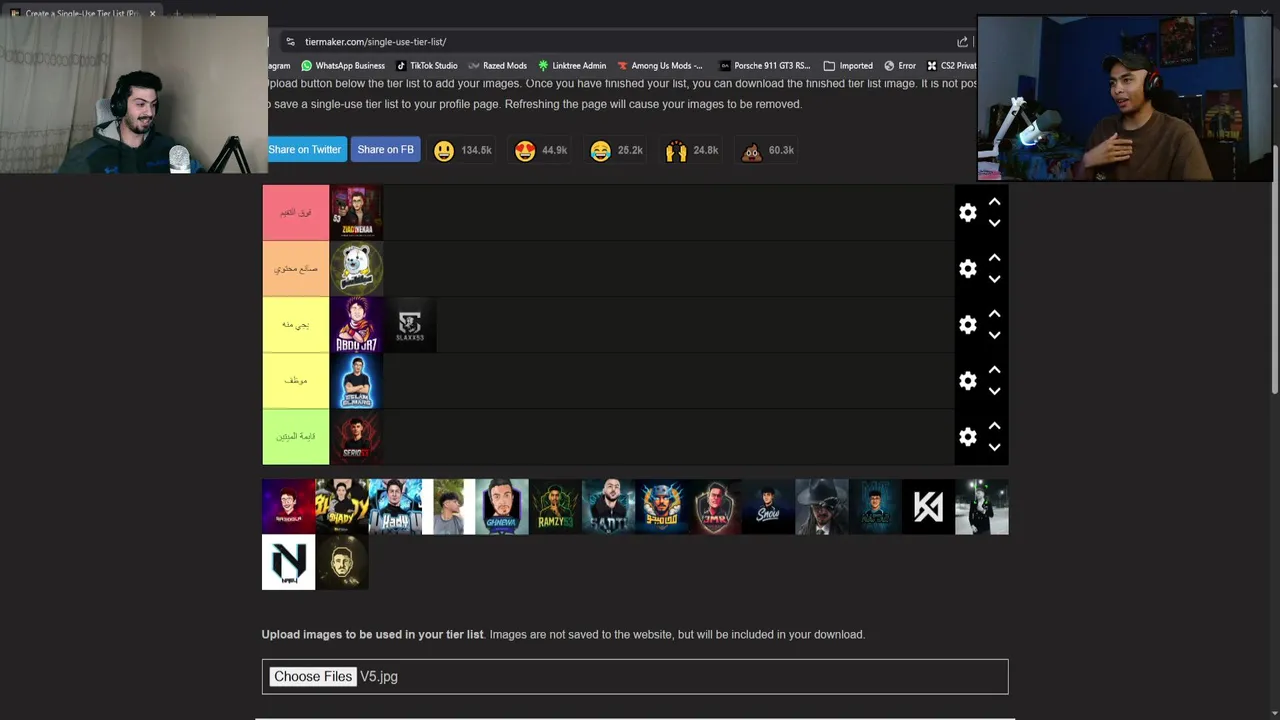The height and width of the screenshot is (720, 1280).
Task: Pick the gold face logo image
Action: [342, 562]
